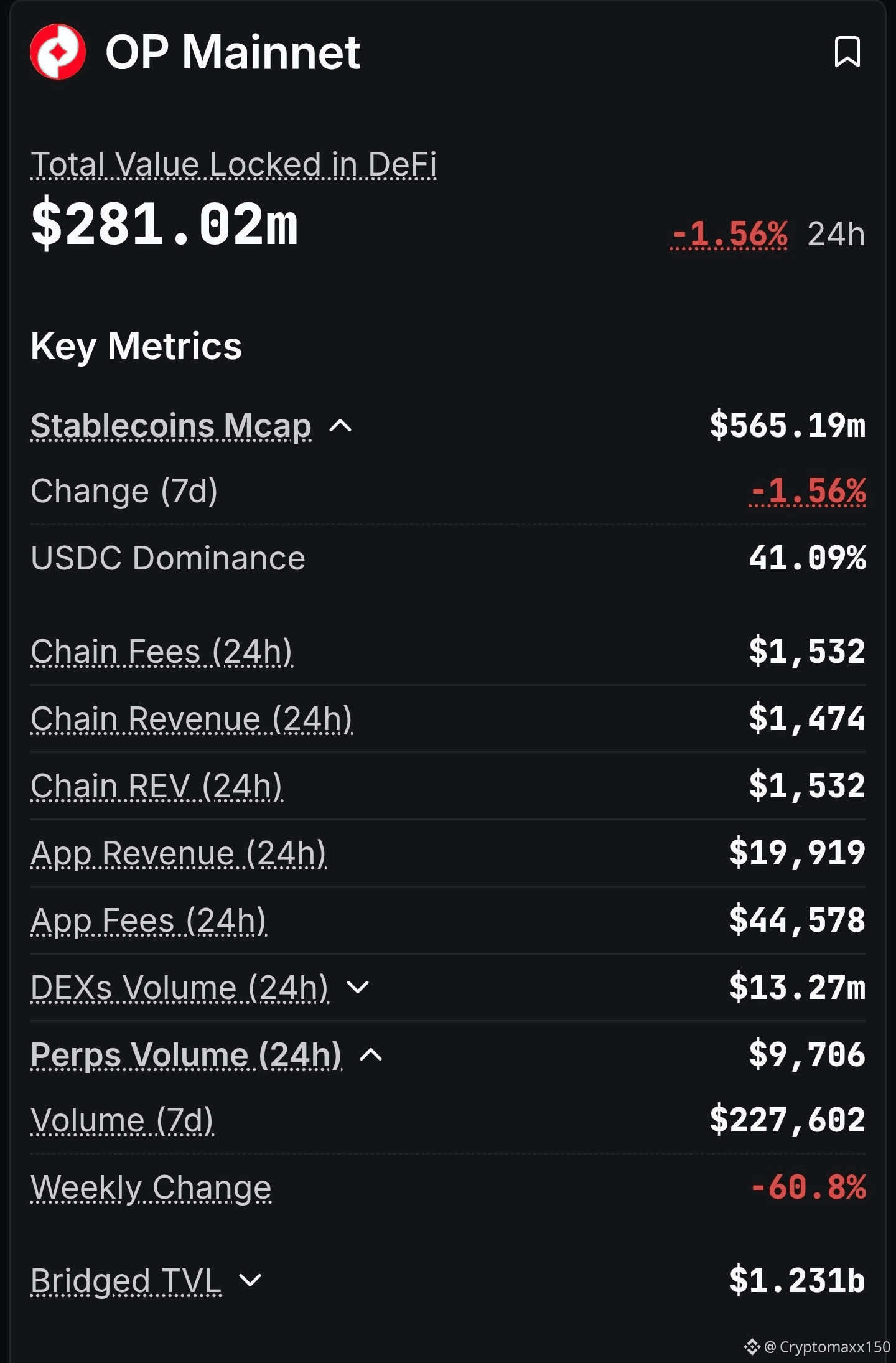The width and height of the screenshot is (896, 1363).
Task: Click the Stablecoins Mcap label text
Action: 171,426
